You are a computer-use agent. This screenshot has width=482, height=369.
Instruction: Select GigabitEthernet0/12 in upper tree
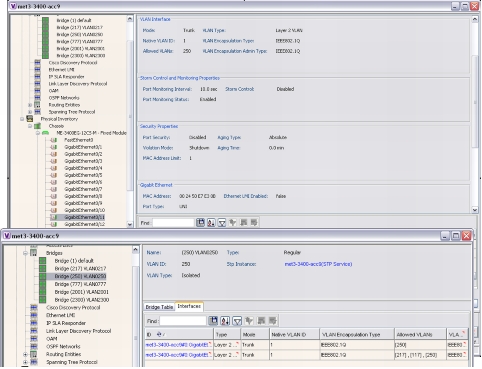85,224
